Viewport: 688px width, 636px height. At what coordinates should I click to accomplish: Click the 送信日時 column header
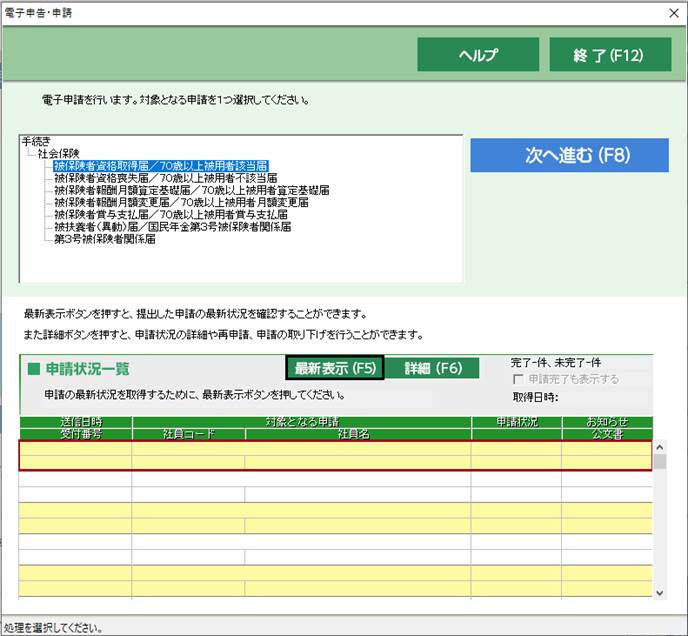tap(76, 422)
